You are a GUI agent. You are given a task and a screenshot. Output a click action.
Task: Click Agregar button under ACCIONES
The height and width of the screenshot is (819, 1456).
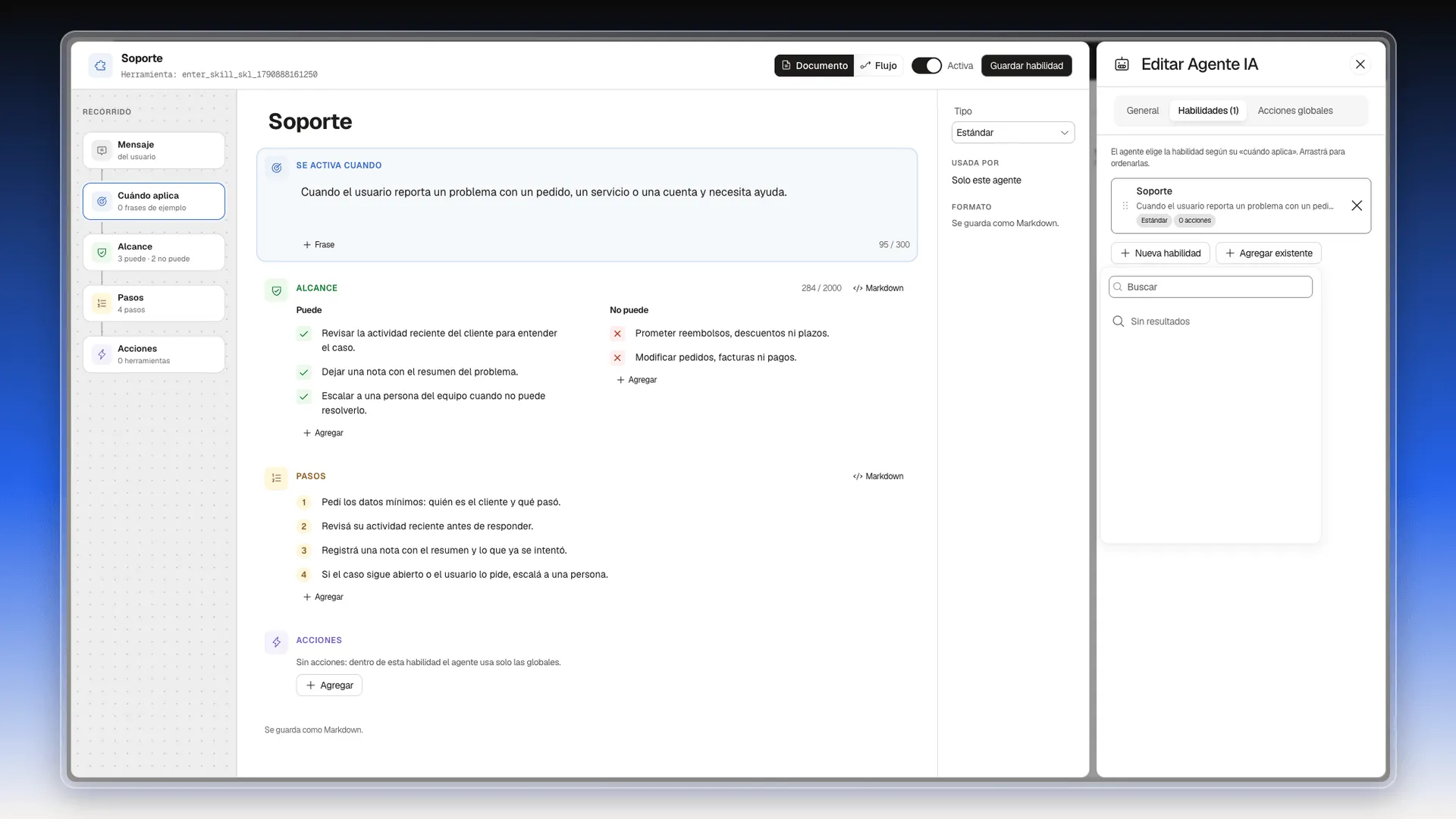[329, 686]
